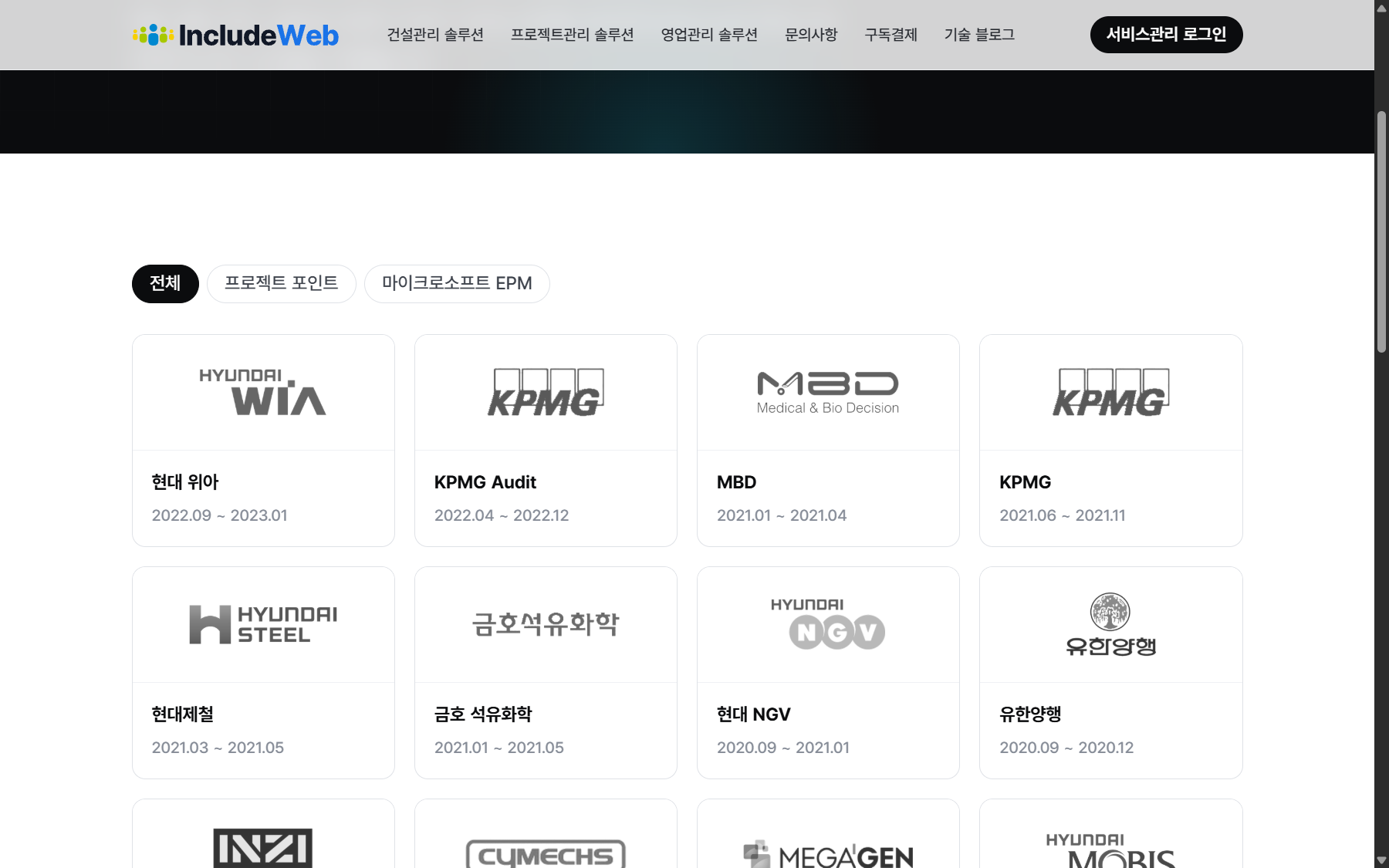The image size is (1389, 868).
Task: Click KPMG logo in KPMG Audit card
Action: pyautogui.click(x=546, y=392)
